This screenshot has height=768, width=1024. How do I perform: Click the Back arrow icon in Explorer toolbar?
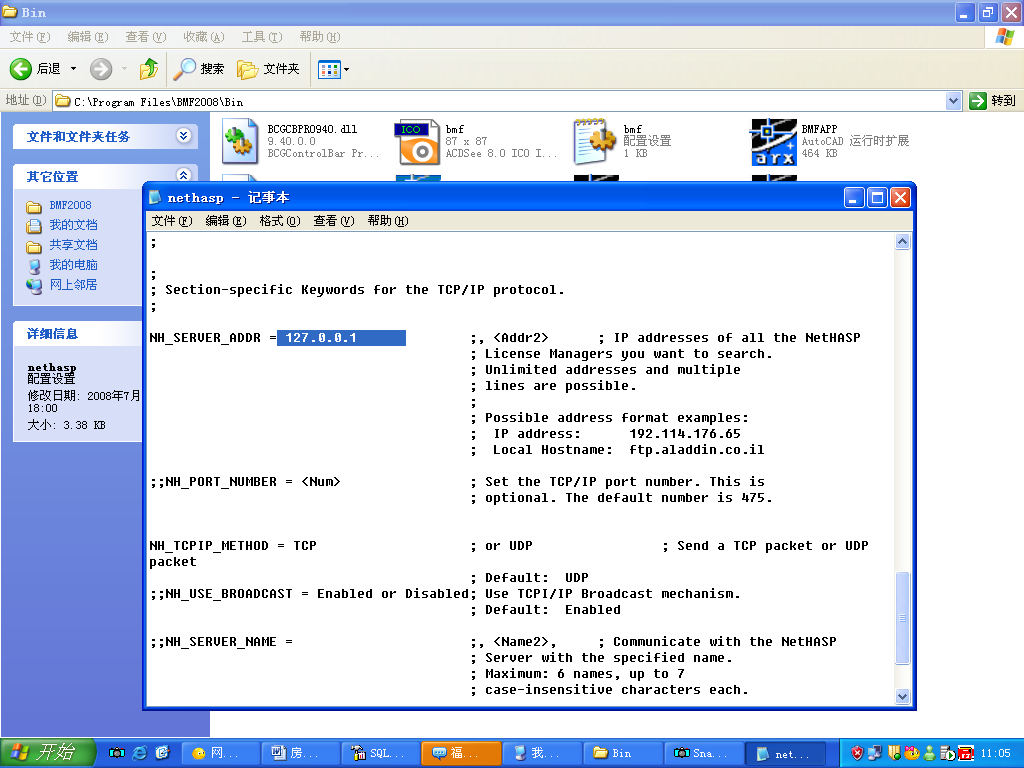pos(20,69)
